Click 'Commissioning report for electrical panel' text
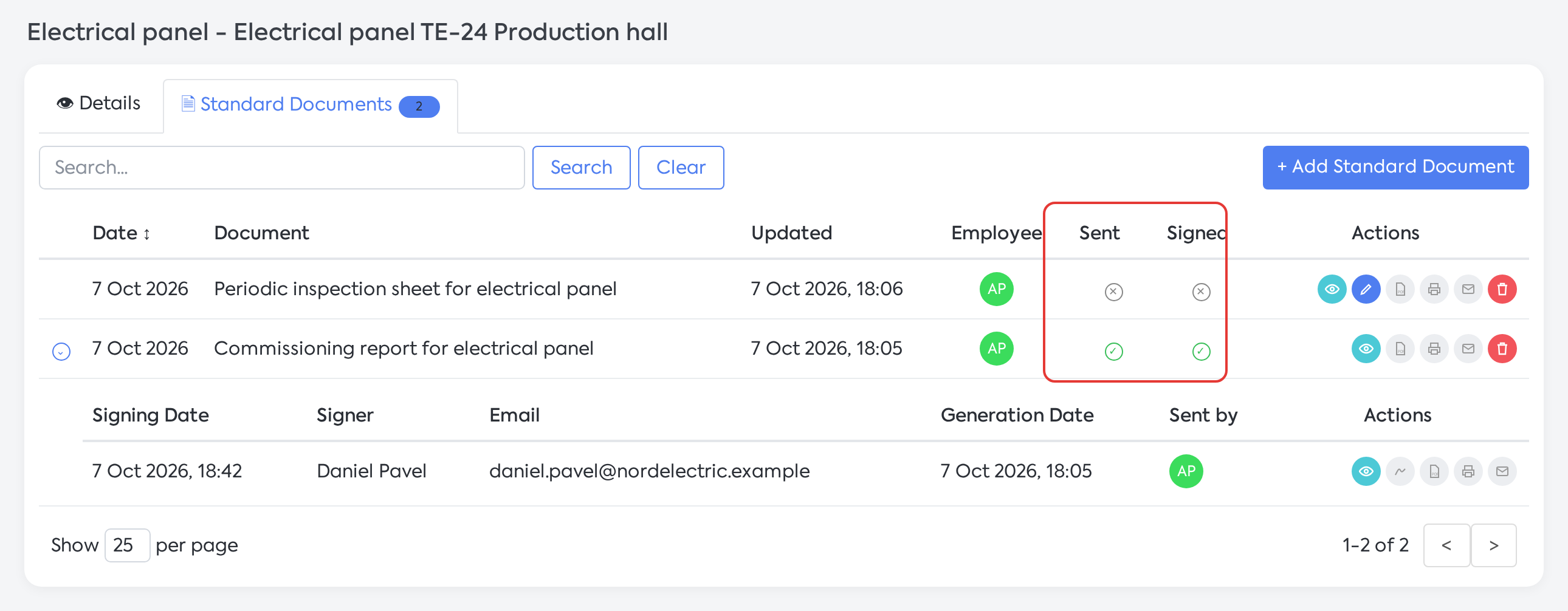This screenshot has width=1568, height=611. click(x=404, y=349)
